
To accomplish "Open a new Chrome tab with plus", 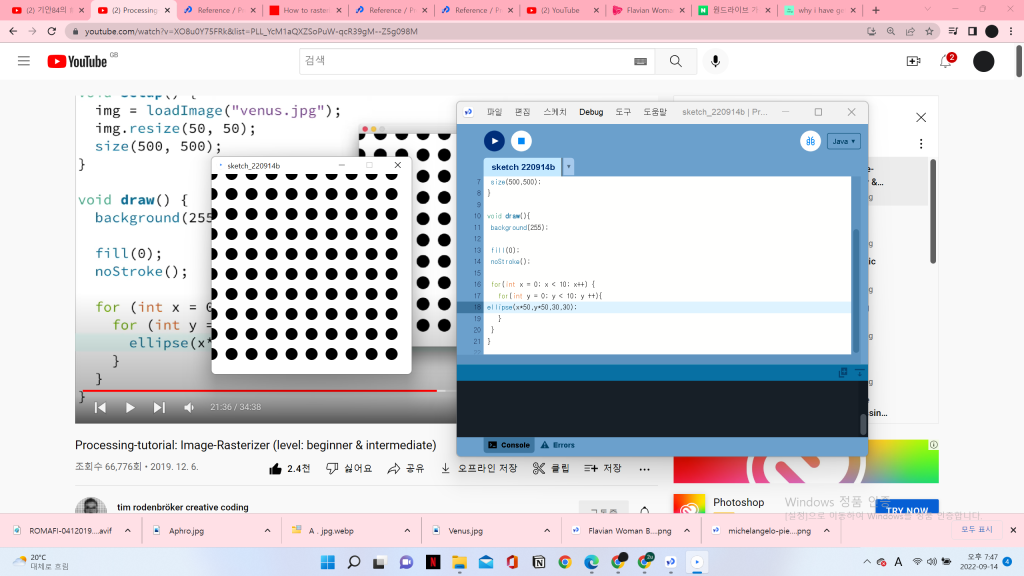I will point(876,10).
